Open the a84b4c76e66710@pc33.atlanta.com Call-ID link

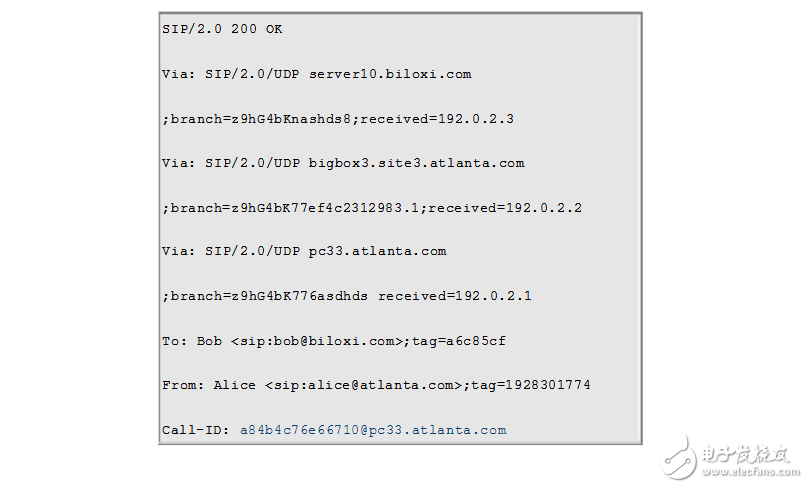pyautogui.click(x=372, y=430)
